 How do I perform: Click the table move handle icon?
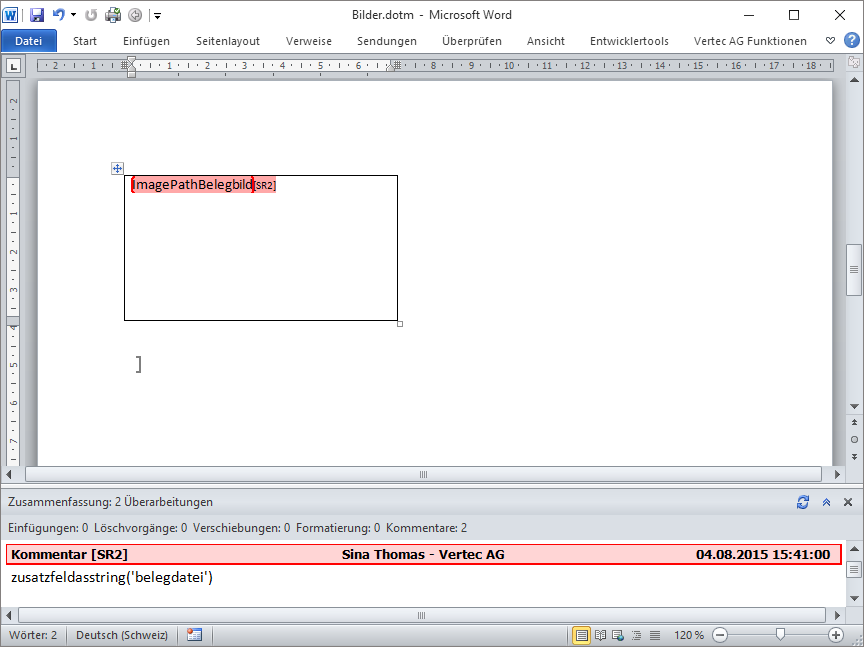[x=117, y=169]
